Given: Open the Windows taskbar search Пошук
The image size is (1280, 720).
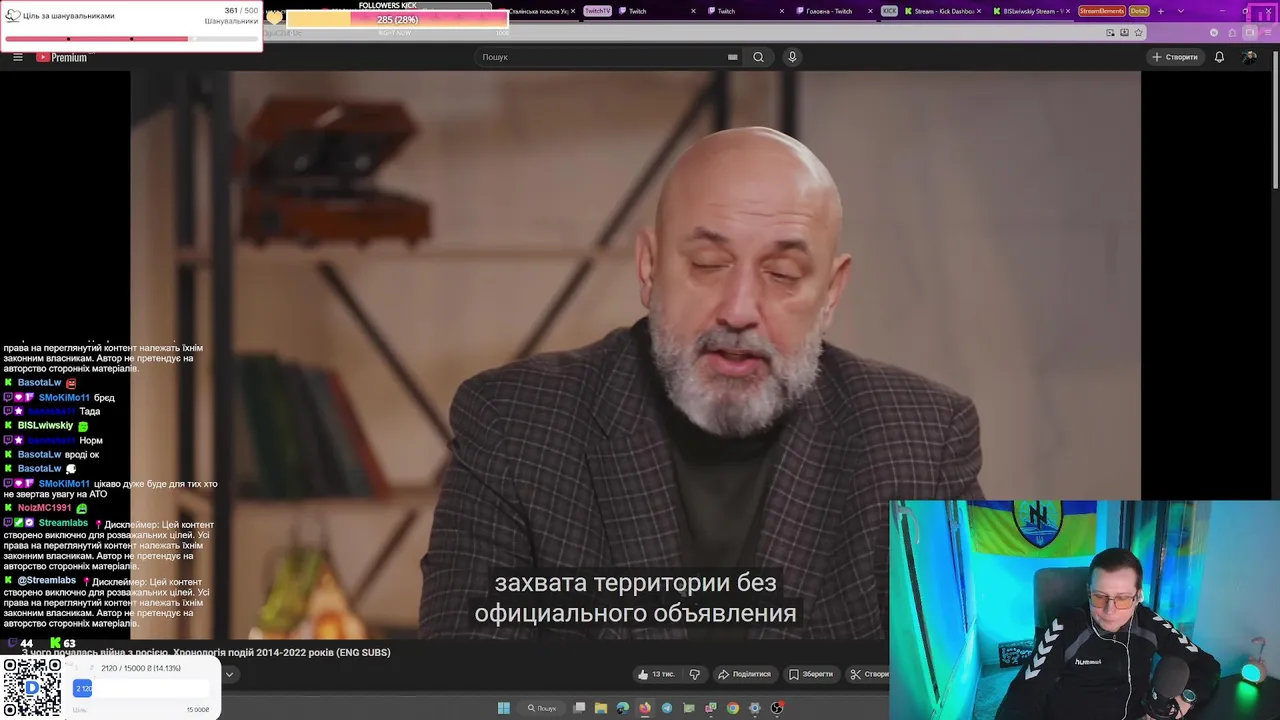Looking at the screenshot, I should (x=541, y=708).
